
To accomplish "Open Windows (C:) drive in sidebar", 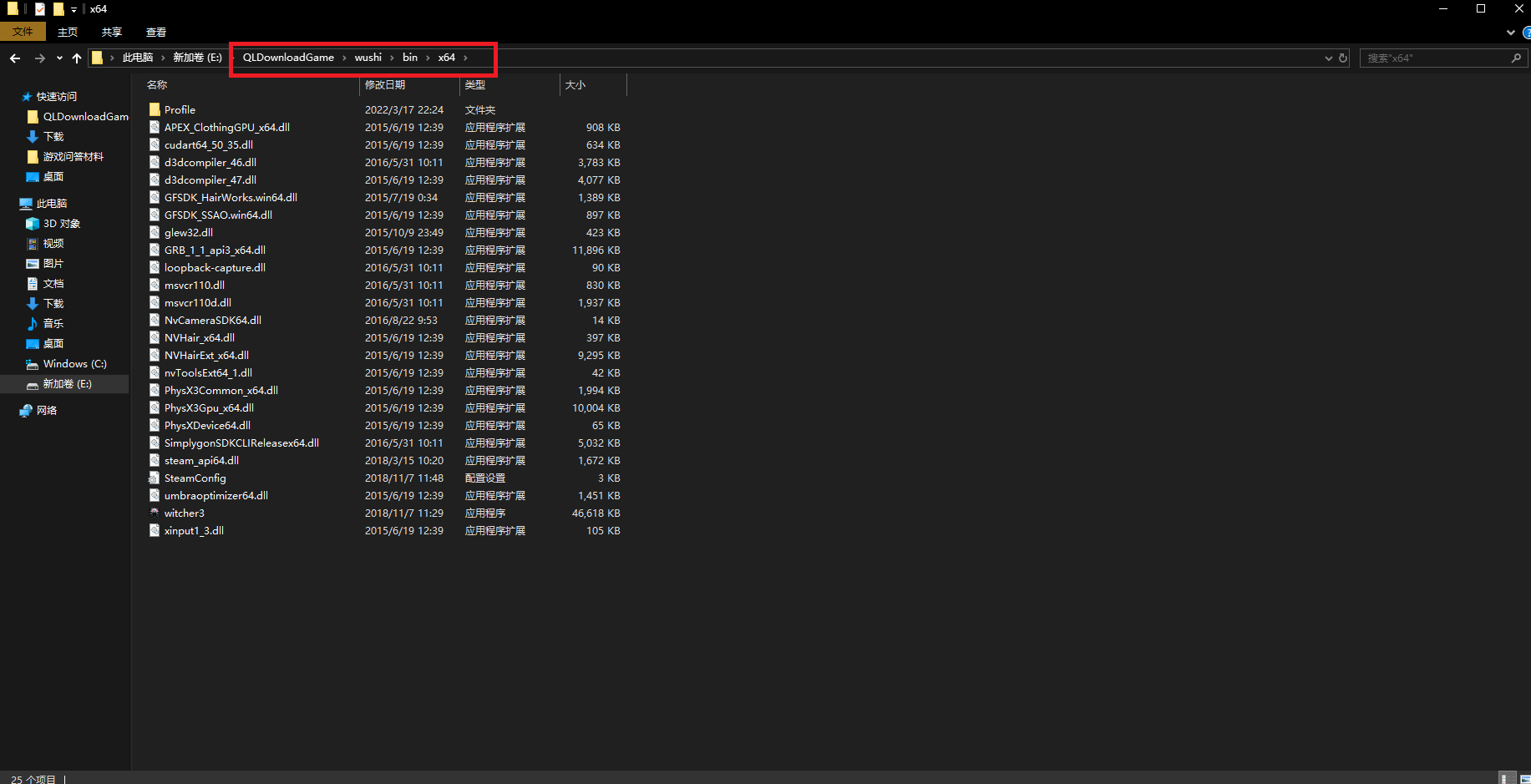I will (75, 364).
